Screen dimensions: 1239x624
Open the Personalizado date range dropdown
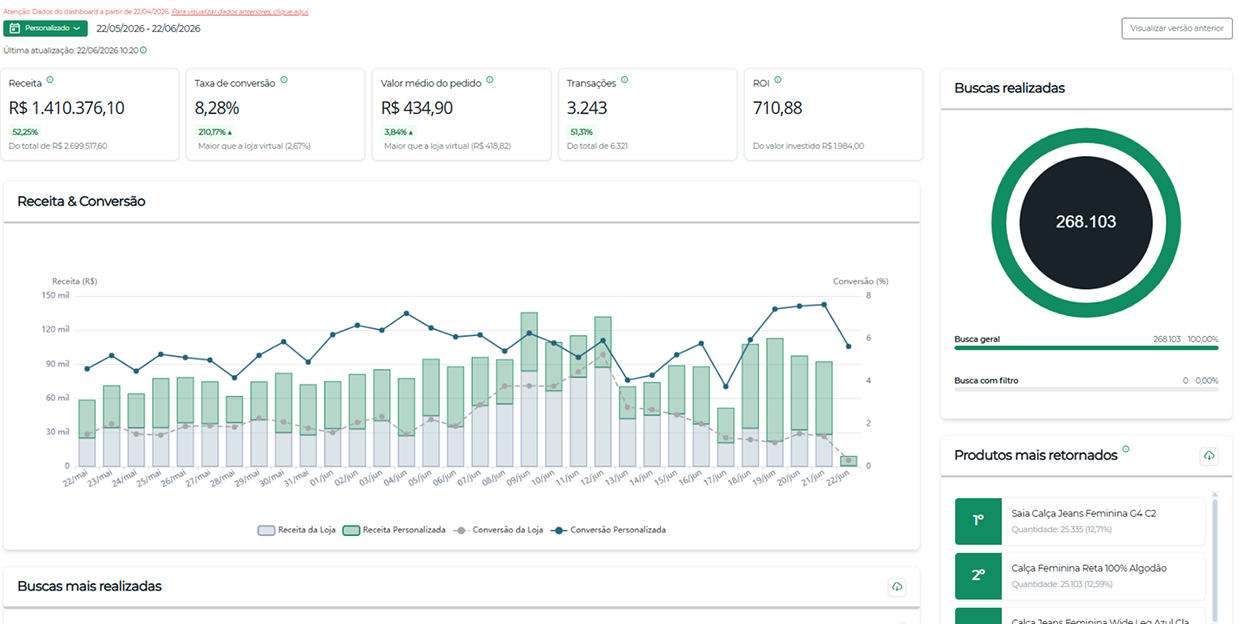point(45,28)
